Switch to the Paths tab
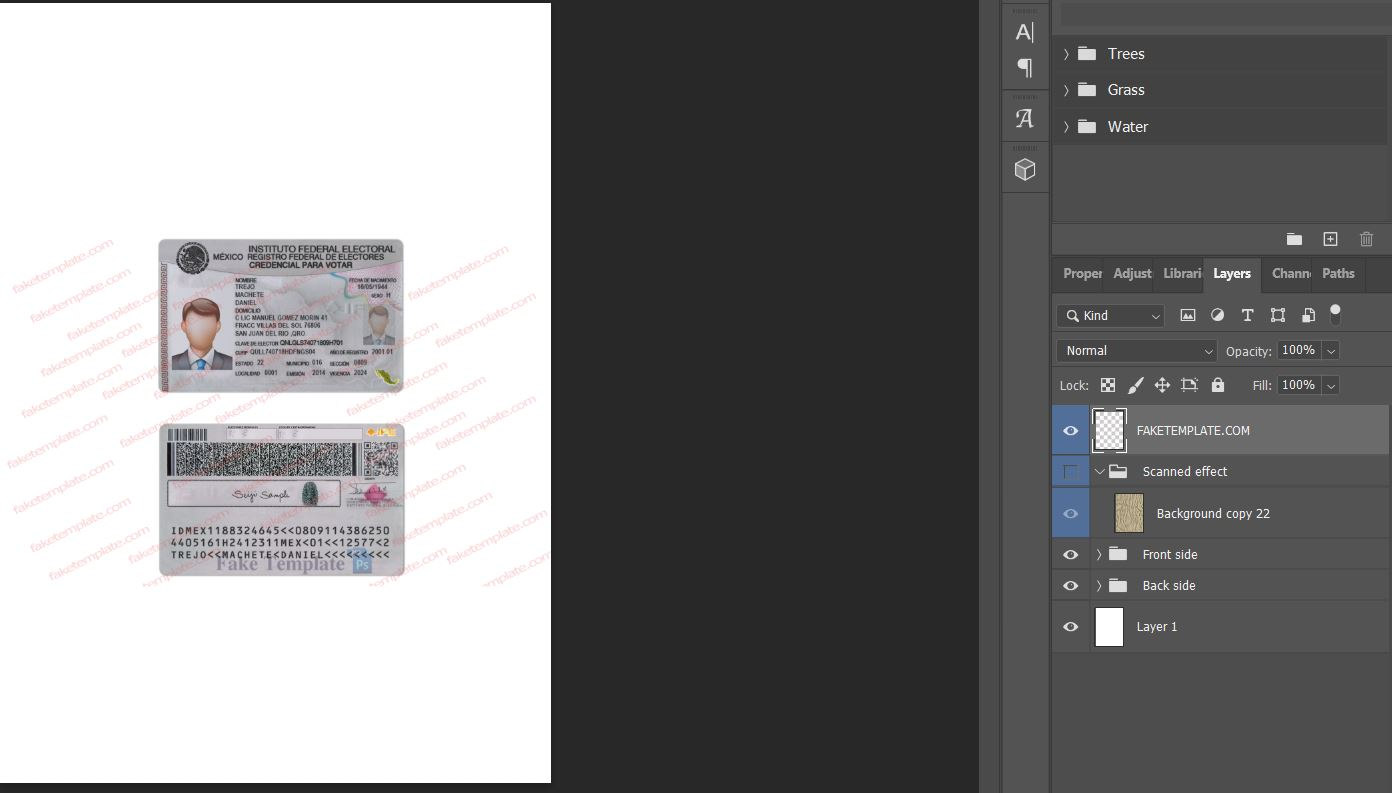This screenshot has height=793, width=1392. 1338,273
